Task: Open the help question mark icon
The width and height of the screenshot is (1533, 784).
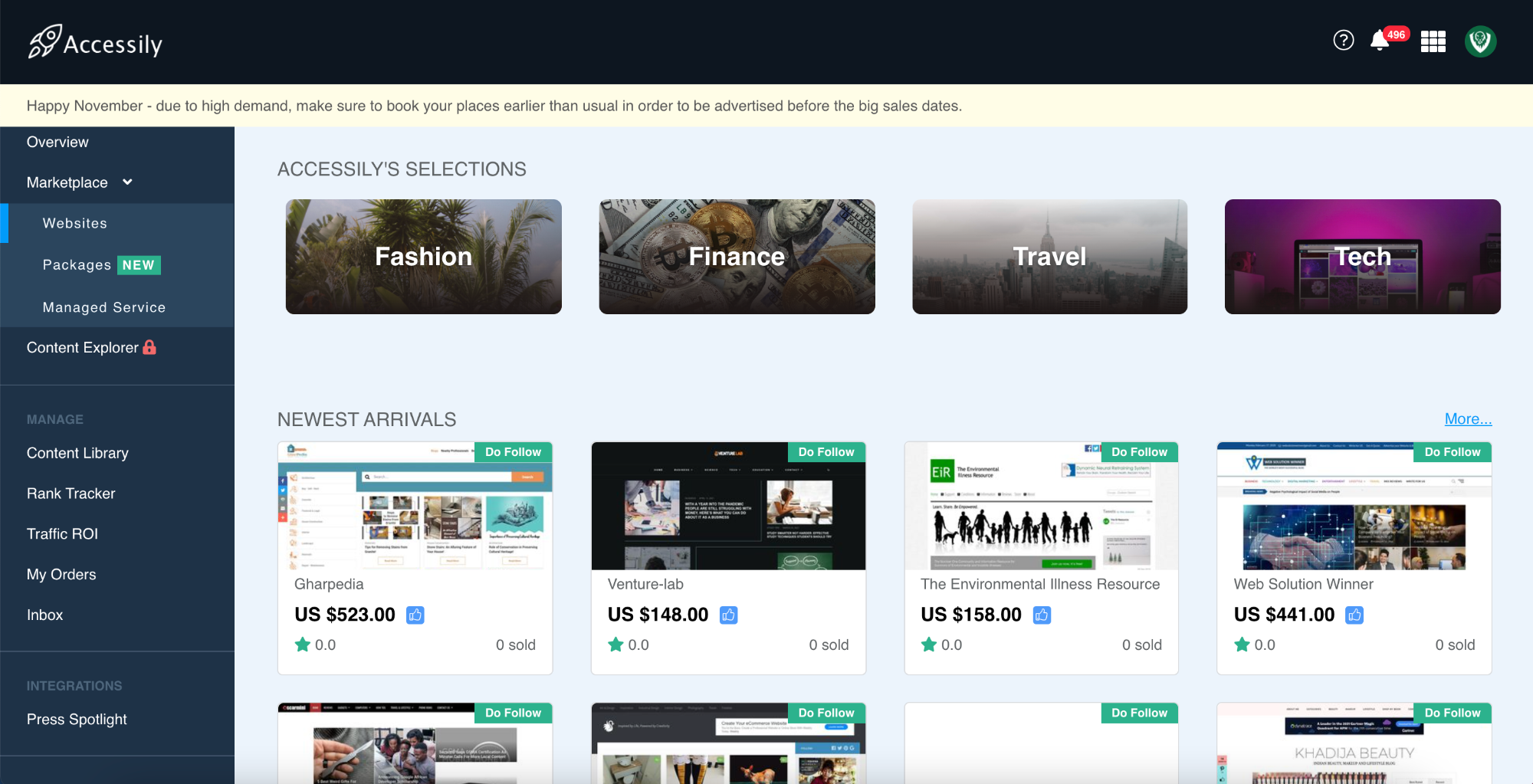Action: tap(1343, 41)
